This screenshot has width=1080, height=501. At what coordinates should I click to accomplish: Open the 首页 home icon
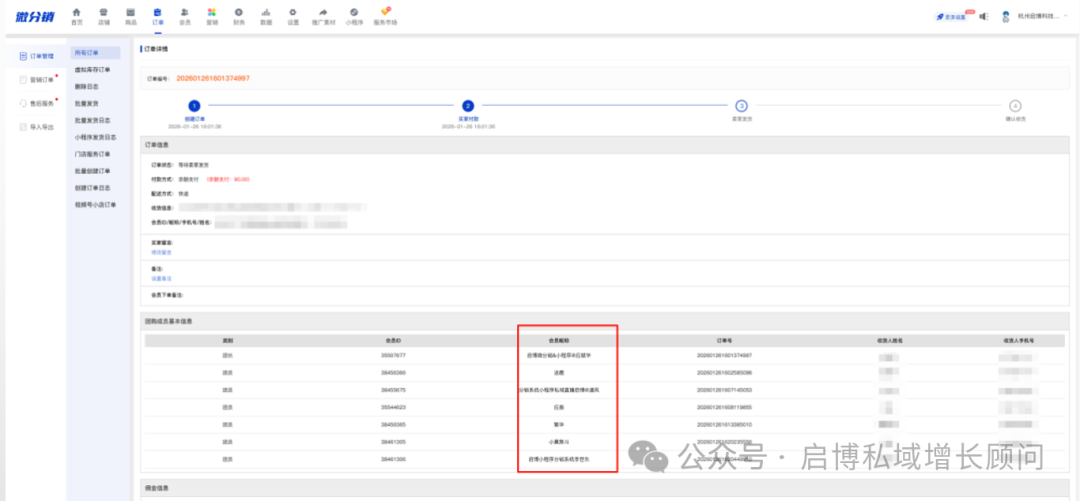pyautogui.click(x=77, y=14)
